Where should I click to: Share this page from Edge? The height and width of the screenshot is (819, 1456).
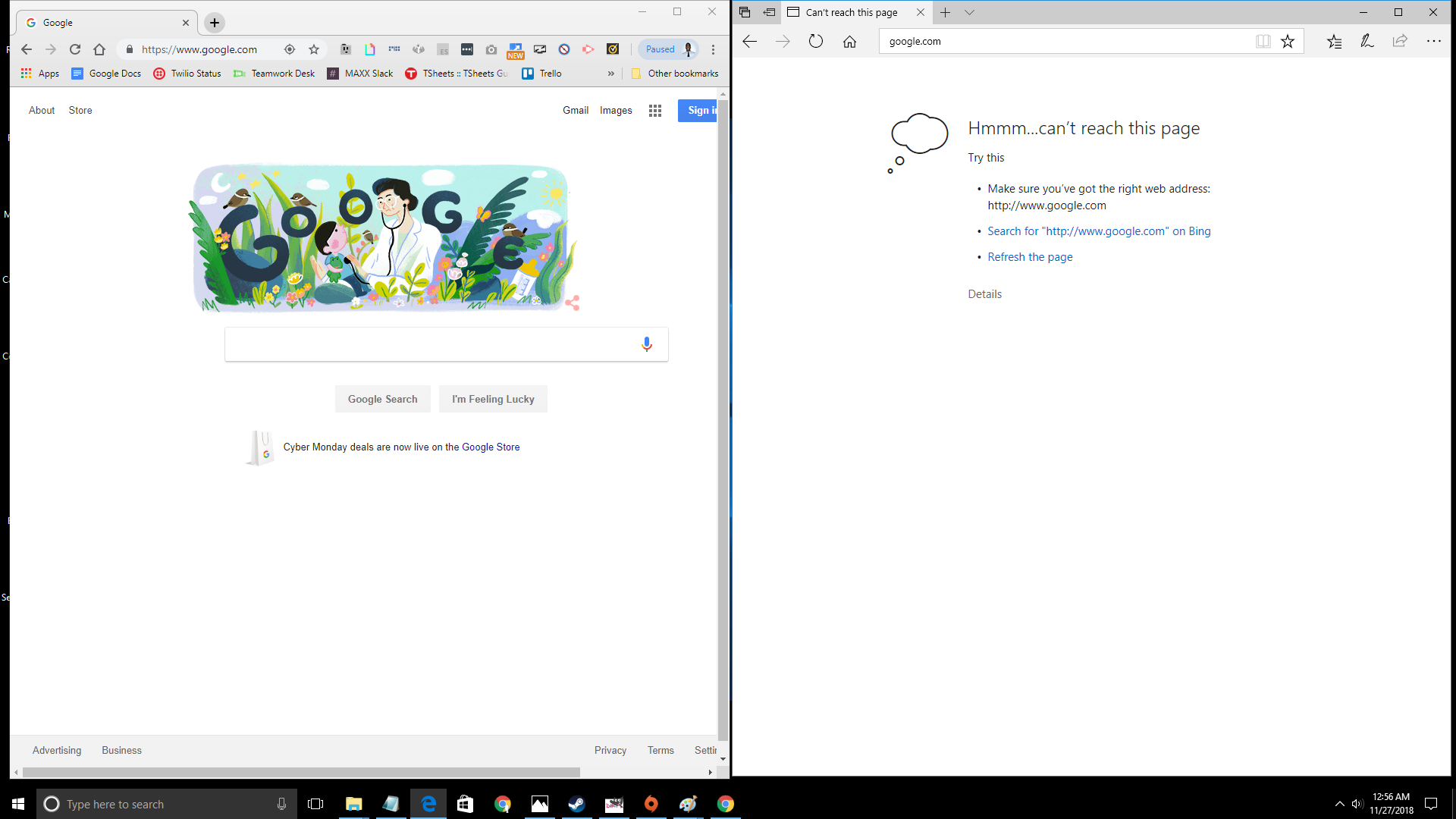pyautogui.click(x=1400, y=41)
